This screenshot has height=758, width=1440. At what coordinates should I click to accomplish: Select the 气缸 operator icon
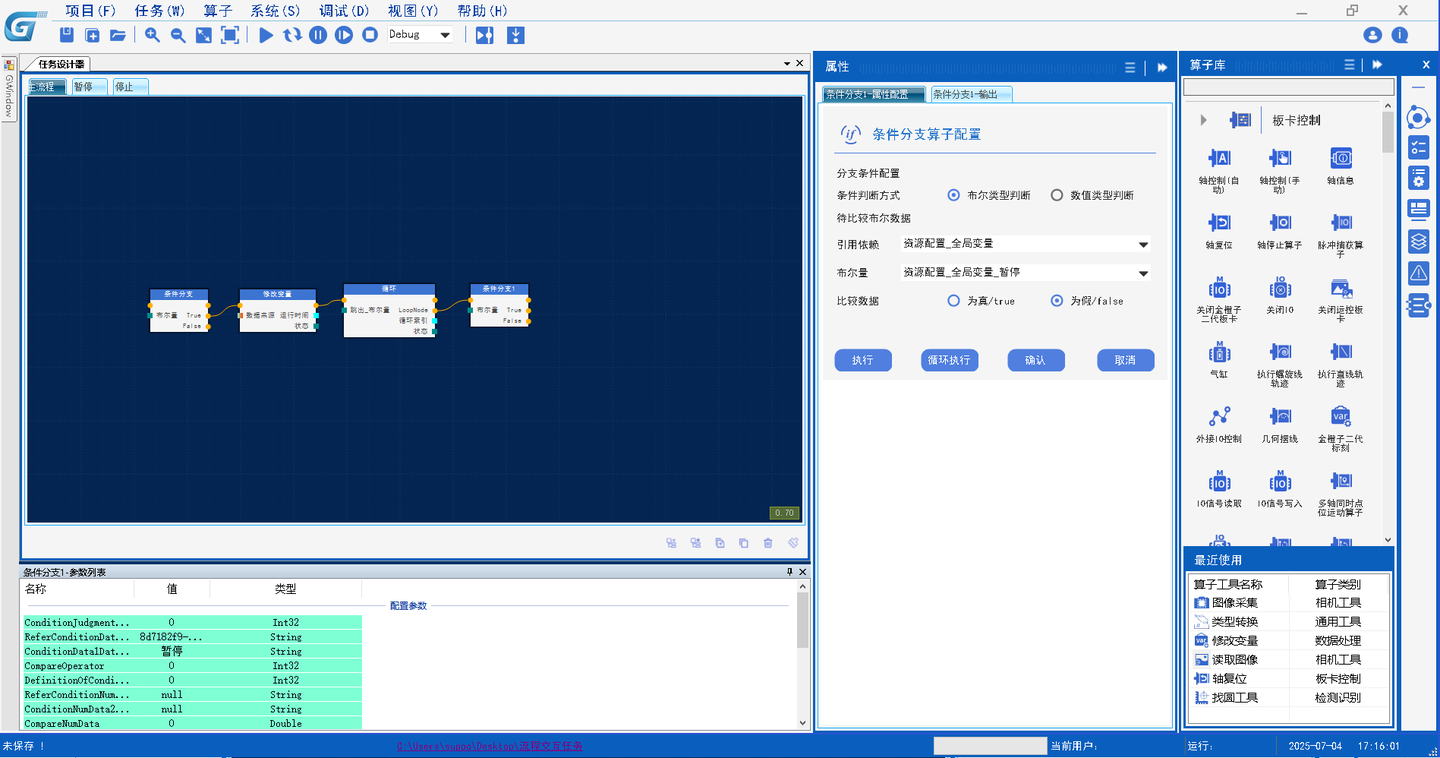click(x=1219, y=352)
